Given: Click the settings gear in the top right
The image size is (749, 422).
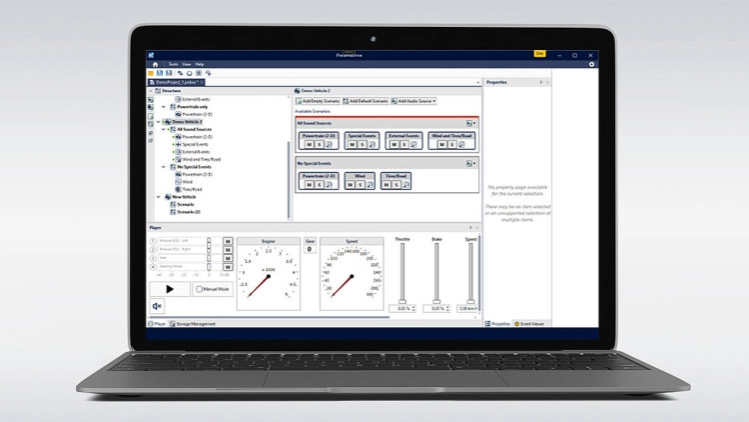Looking at the screenshot, I should tap(591, 64).
